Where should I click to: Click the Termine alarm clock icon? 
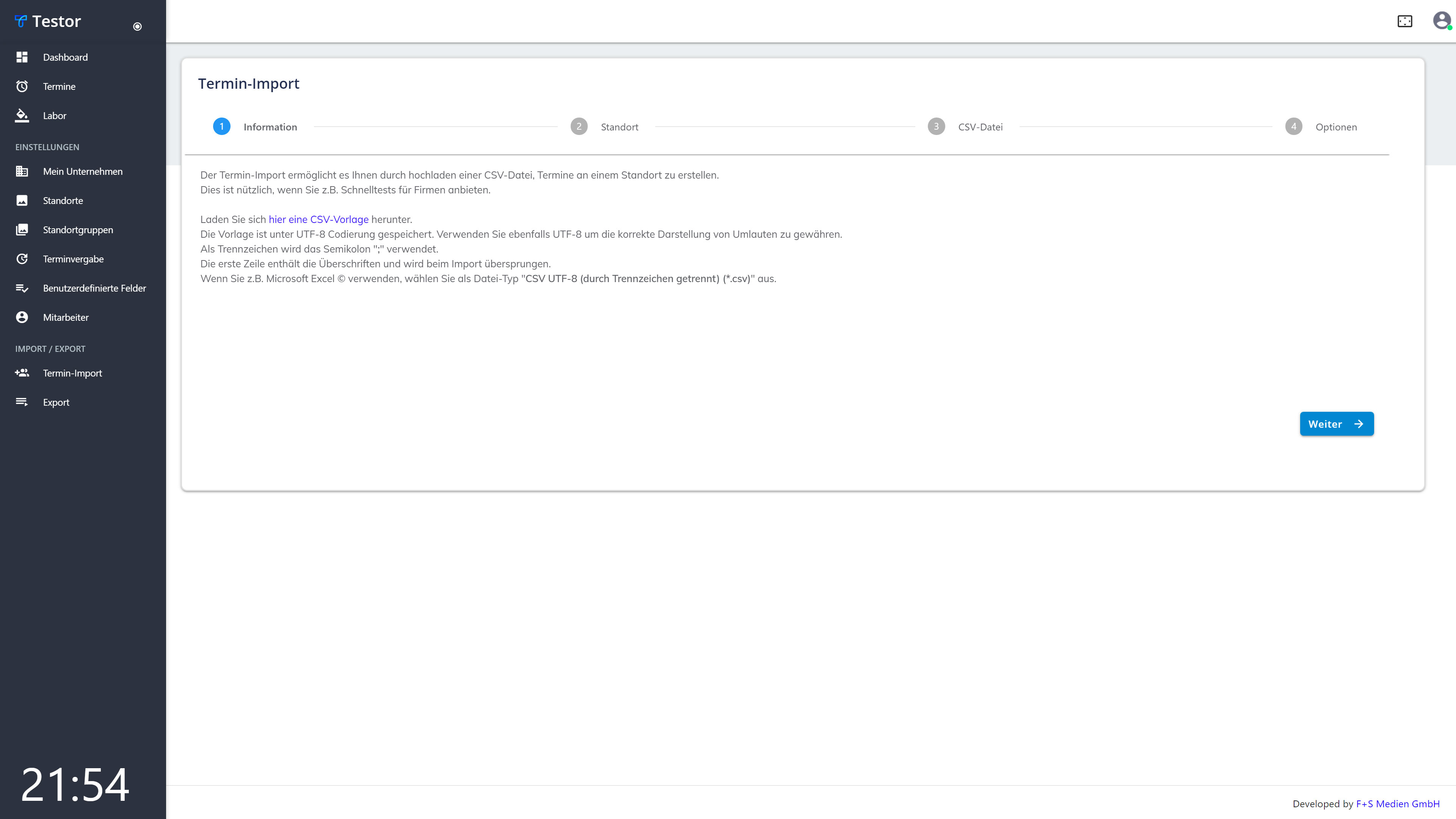22,86
